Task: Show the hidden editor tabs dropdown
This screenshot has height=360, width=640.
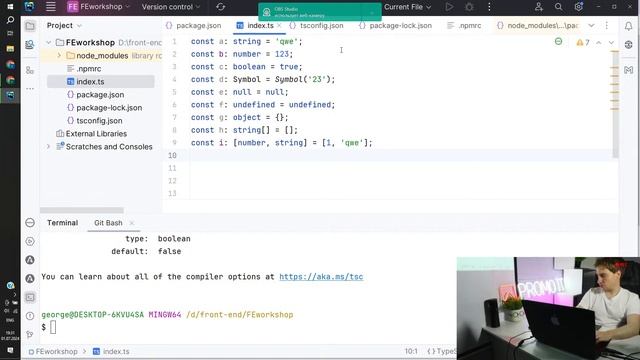Action: click(x=591, y=25)
